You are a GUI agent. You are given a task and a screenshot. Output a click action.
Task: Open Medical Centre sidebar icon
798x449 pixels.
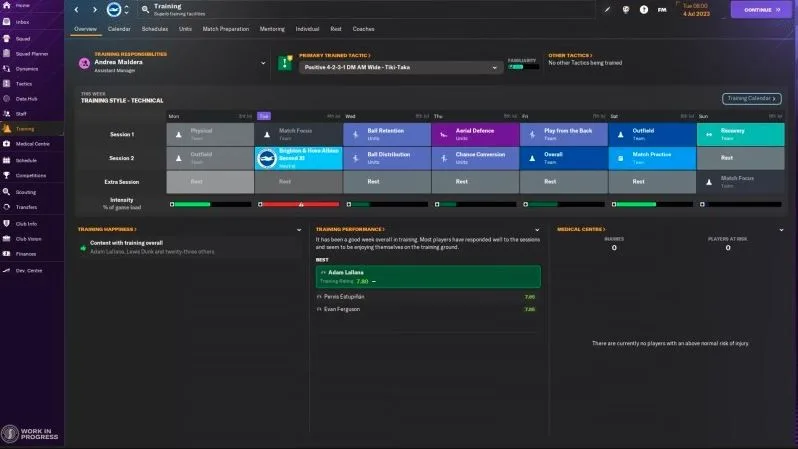[7, 144]
